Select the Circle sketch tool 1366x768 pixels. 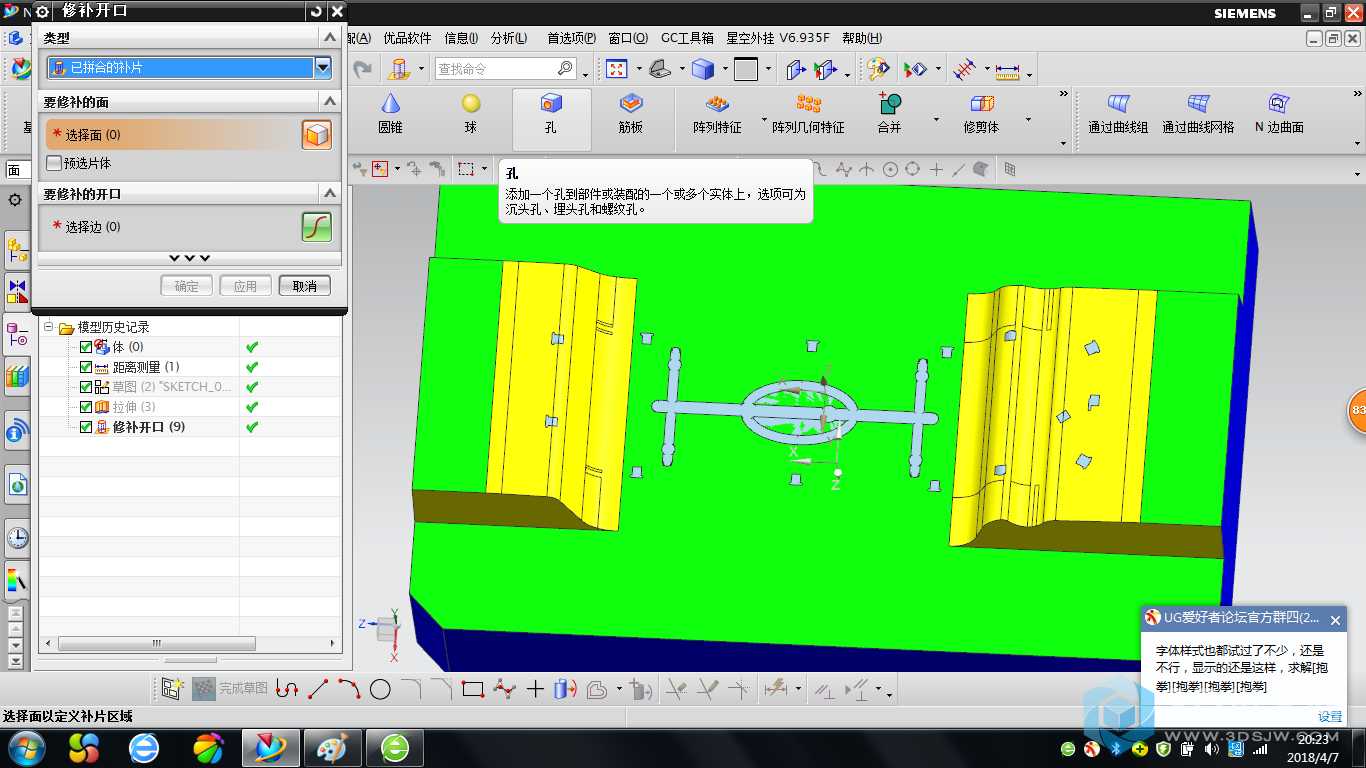(380, 689)
